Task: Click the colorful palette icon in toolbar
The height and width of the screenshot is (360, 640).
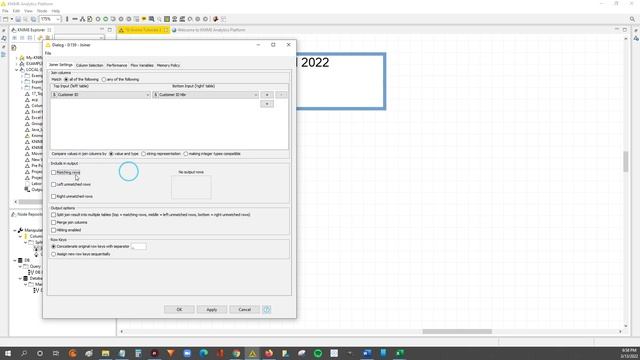Action: tap(216, 19)
